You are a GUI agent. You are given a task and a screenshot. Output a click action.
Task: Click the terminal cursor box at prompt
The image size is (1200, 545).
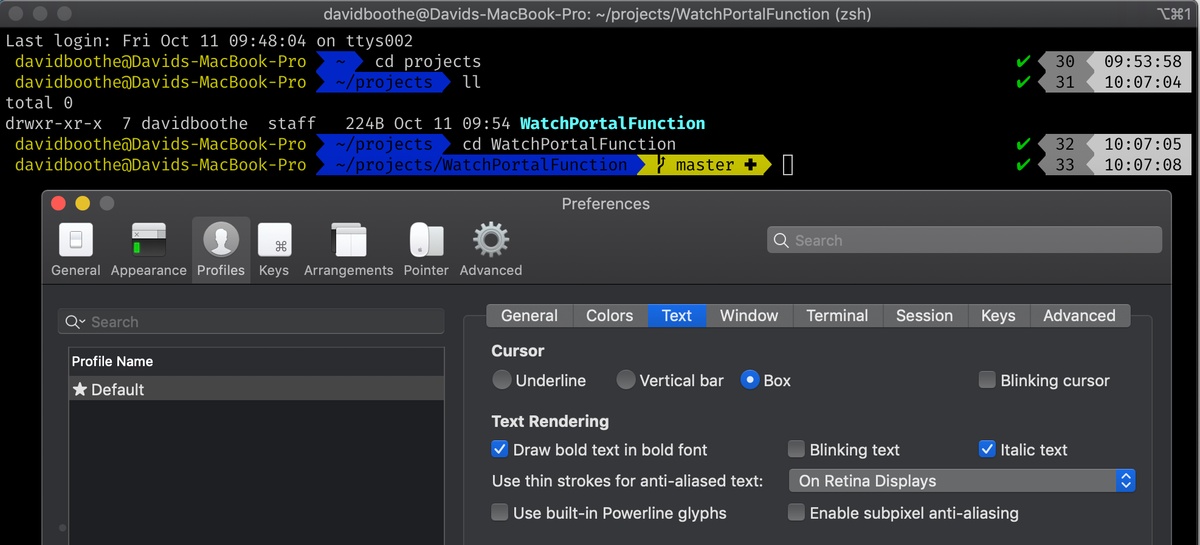tap(787, 165)
